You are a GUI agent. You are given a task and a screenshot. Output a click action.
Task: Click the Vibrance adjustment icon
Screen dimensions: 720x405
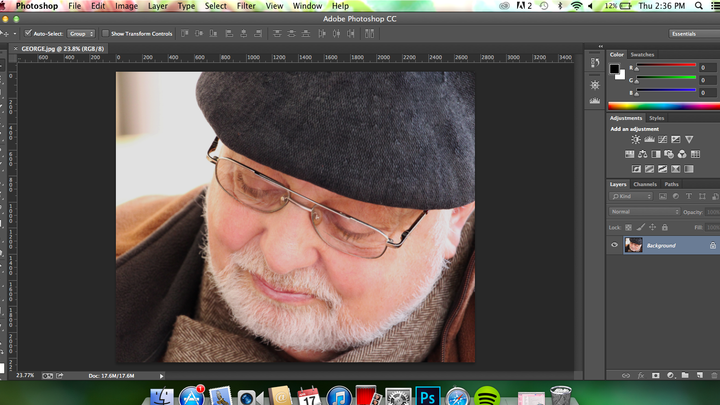pyautogui.click(x=689, y=139)
